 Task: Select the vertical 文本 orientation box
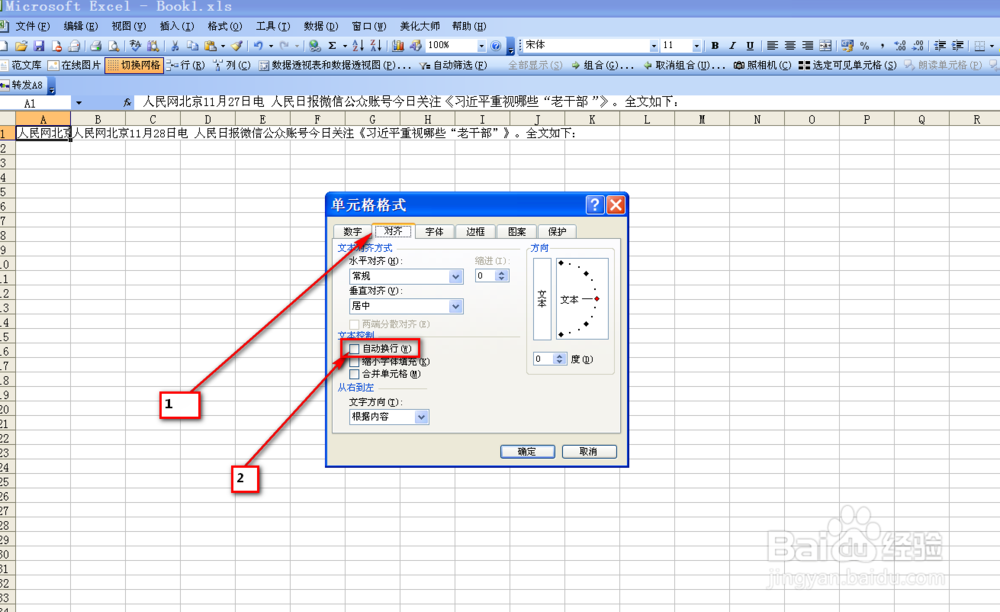[541, 299]
